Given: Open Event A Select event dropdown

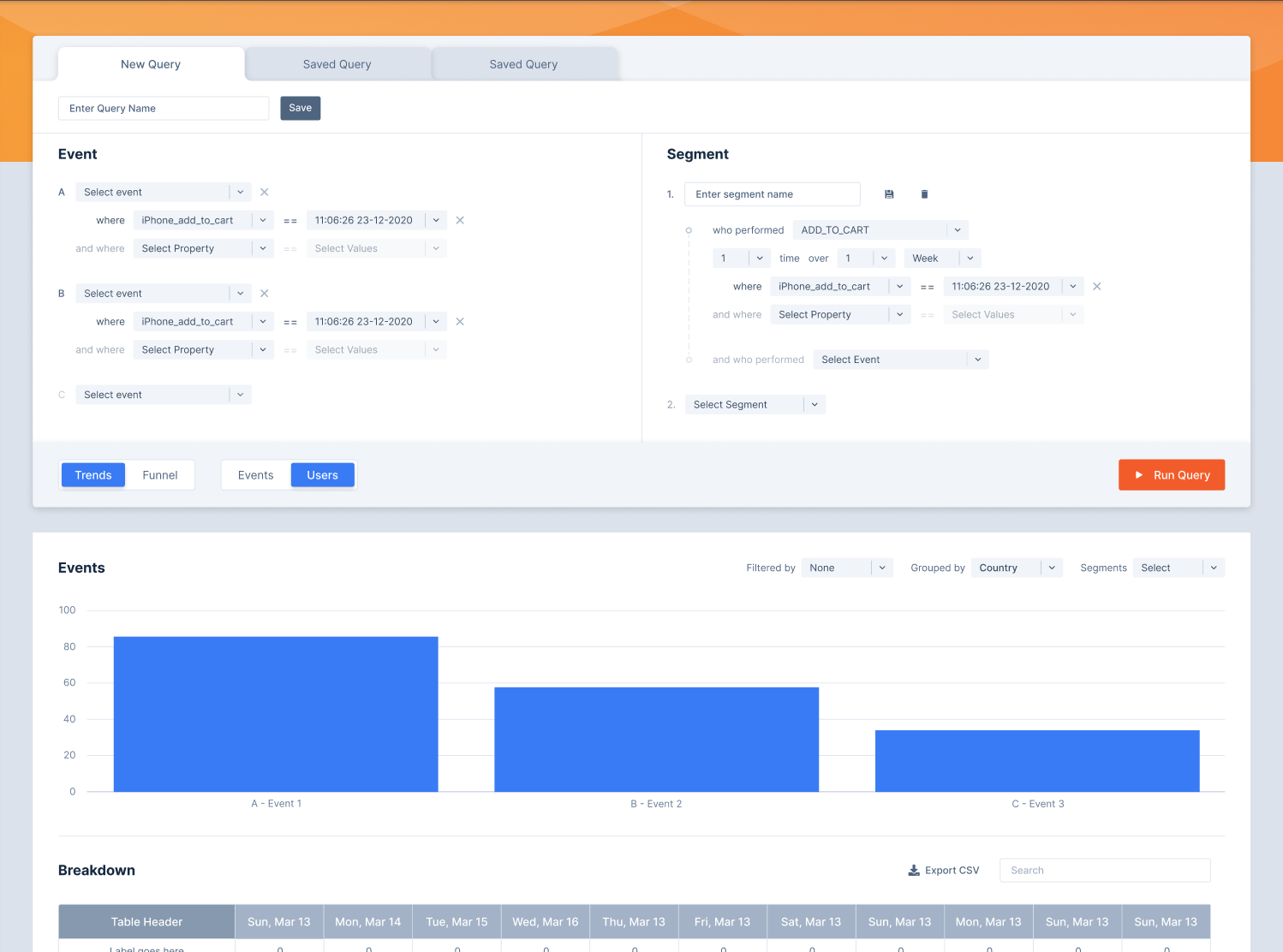Looking at the screenshot, I should point(164,193).
